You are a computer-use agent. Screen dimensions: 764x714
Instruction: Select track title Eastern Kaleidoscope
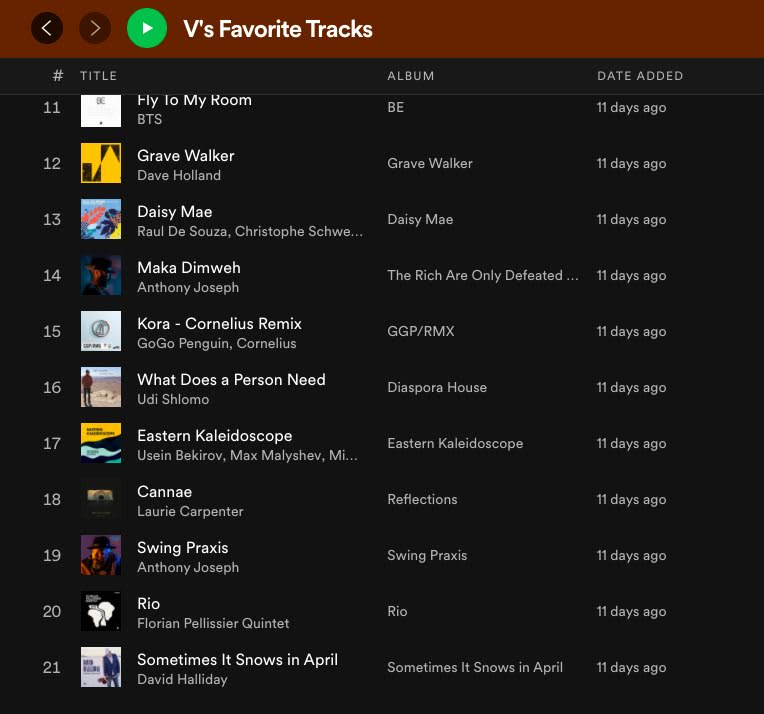[x=215, y=436]
